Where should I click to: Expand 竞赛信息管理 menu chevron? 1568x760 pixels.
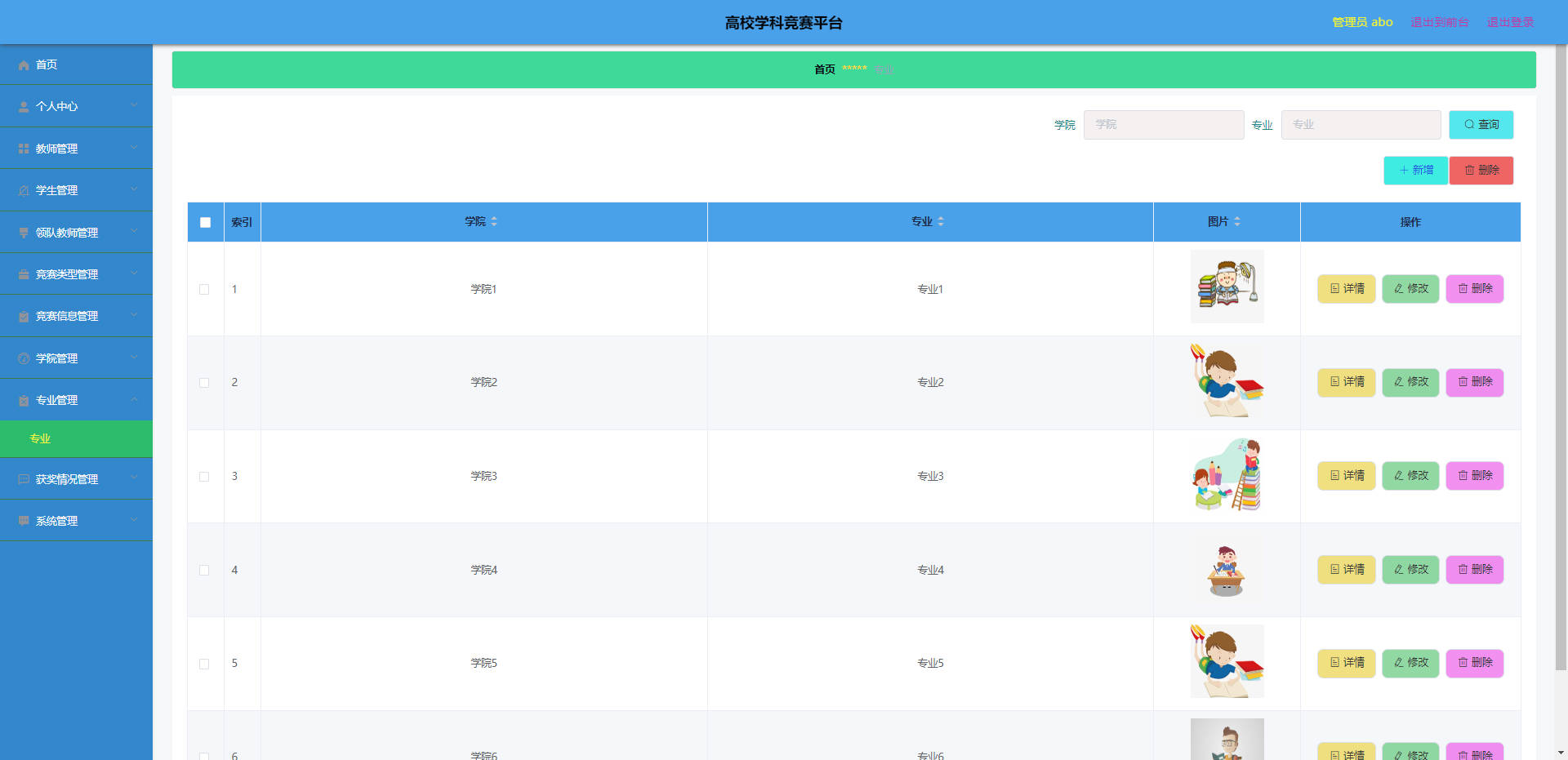(x=134, y=316)
